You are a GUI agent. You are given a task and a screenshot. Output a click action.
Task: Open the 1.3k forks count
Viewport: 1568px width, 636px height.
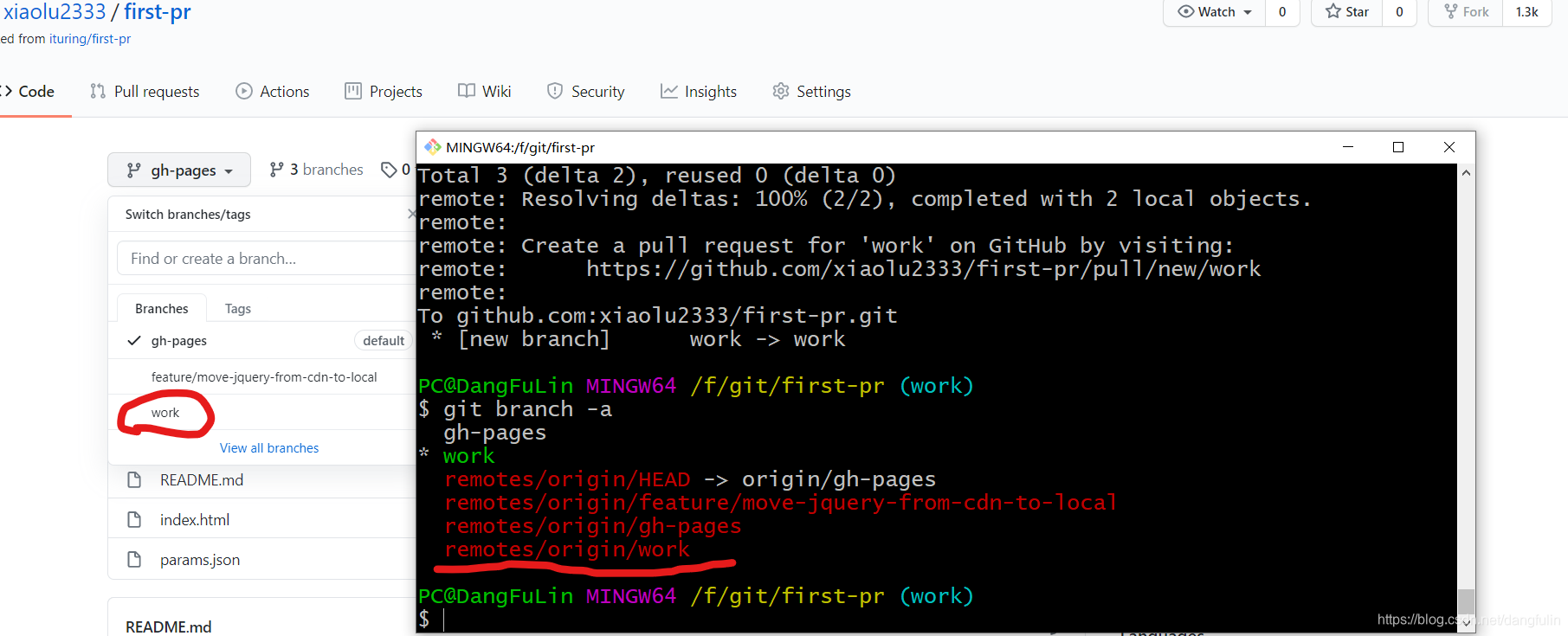(1526, 12)
